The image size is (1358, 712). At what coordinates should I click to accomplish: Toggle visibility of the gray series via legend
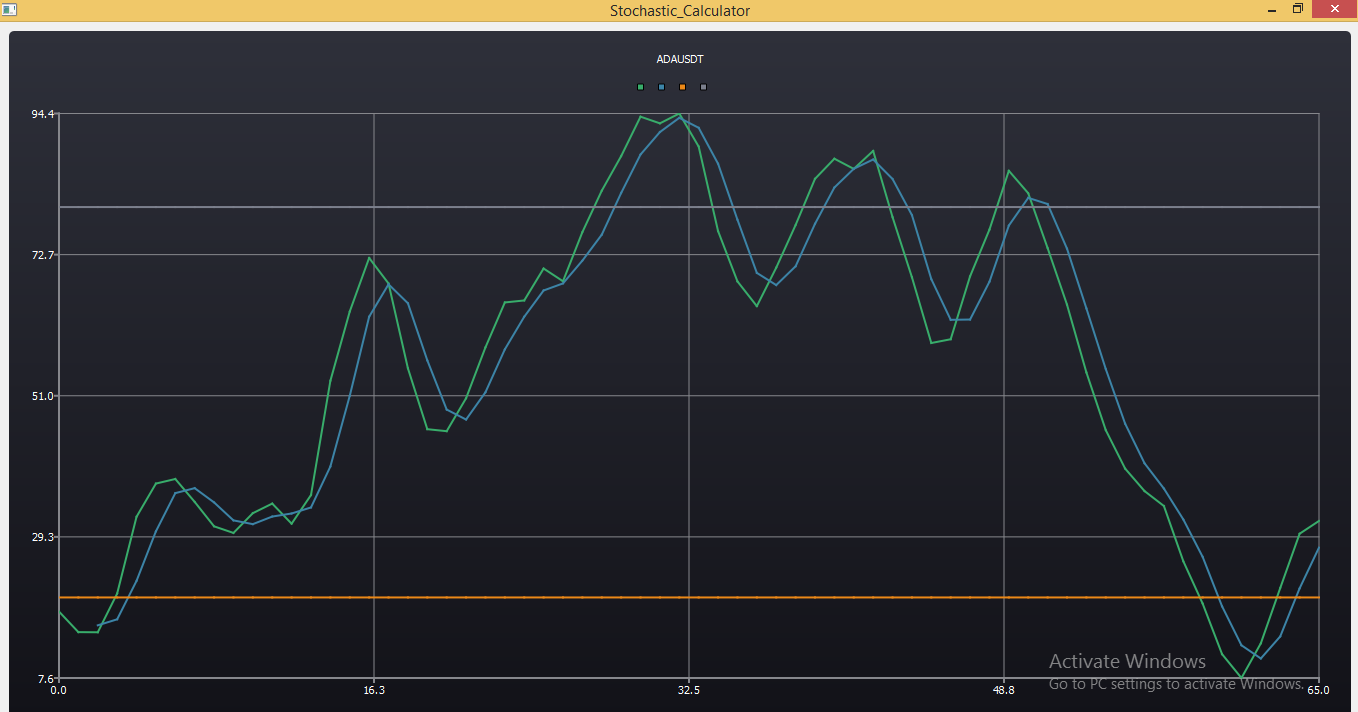(703, 87)
